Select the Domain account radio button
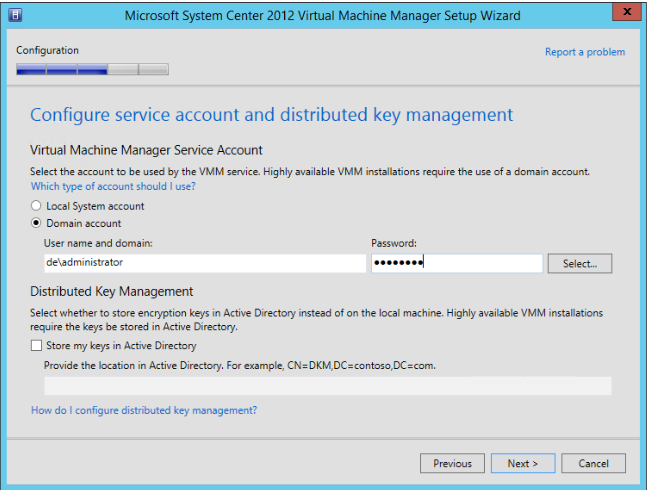Screen dimensions: 648x490 [x=38, y=223]
